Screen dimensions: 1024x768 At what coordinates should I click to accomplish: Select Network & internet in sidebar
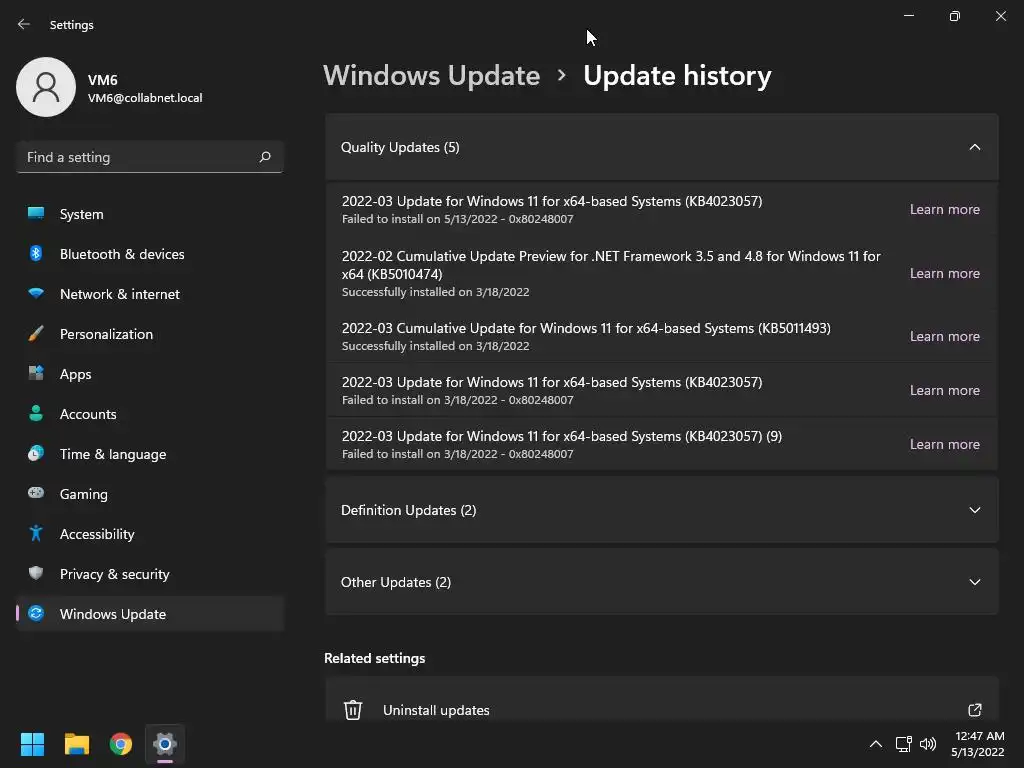[x=120, y=294]
